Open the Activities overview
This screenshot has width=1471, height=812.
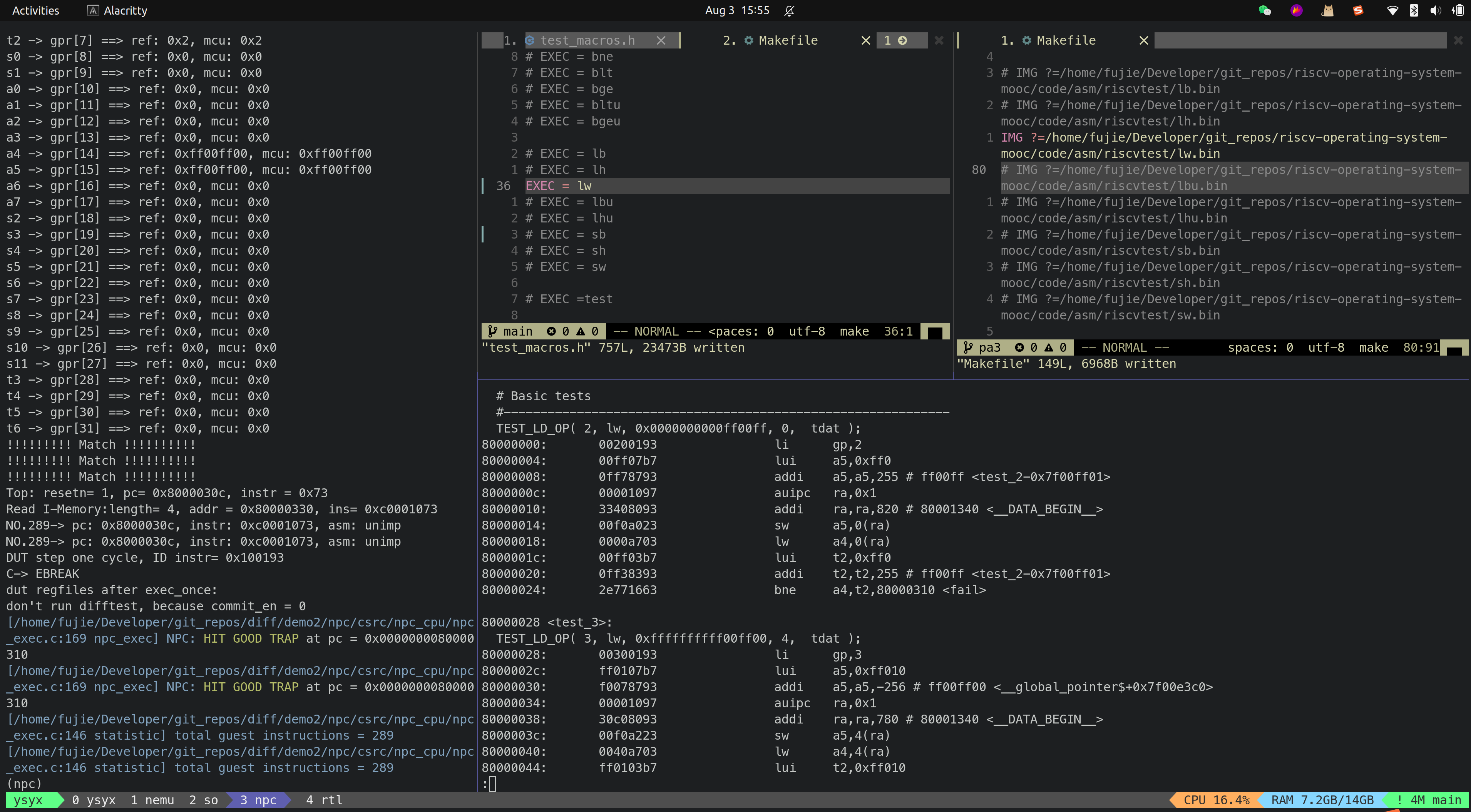pos(35,10)
